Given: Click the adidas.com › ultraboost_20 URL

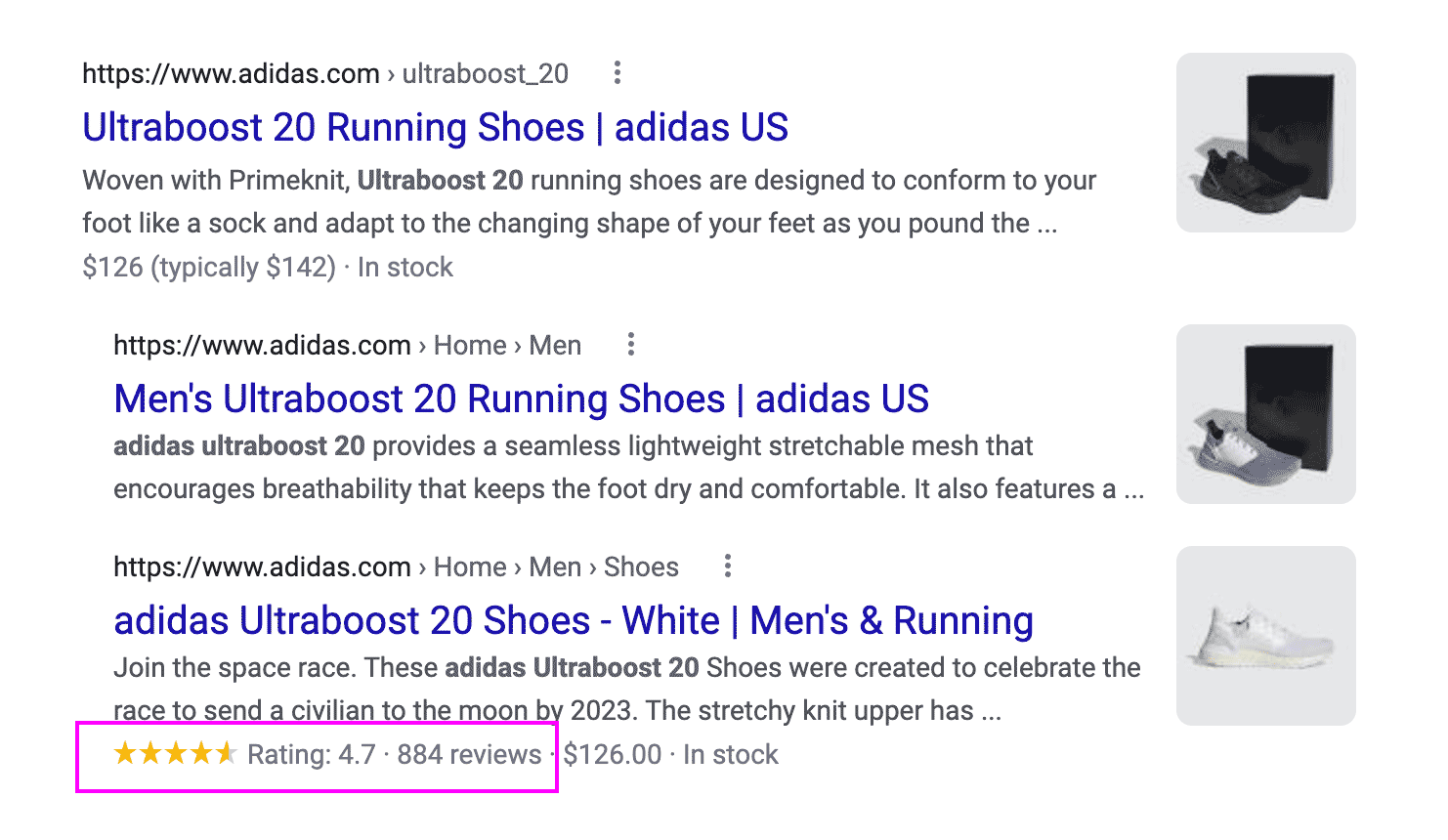Looking at the screenshot, I should point(324,73).
